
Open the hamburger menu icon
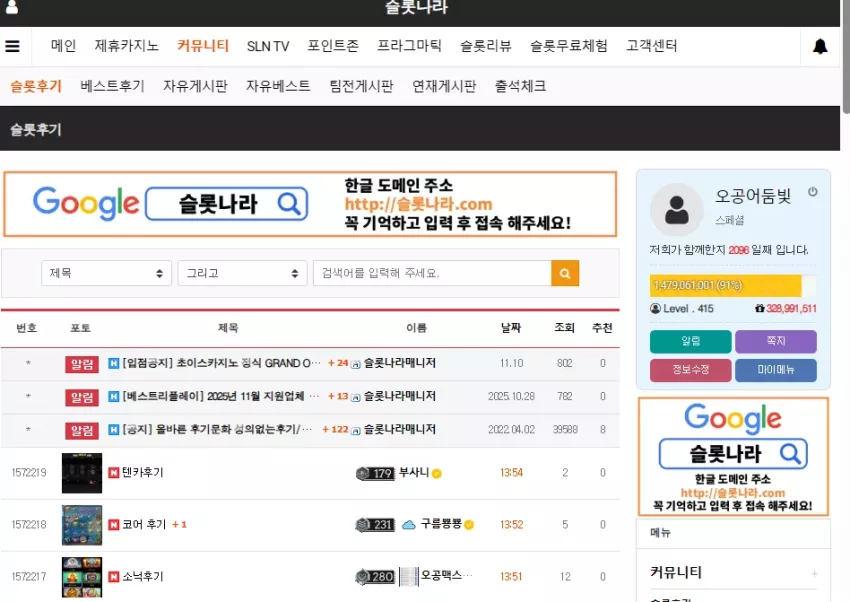click(12, 46)
